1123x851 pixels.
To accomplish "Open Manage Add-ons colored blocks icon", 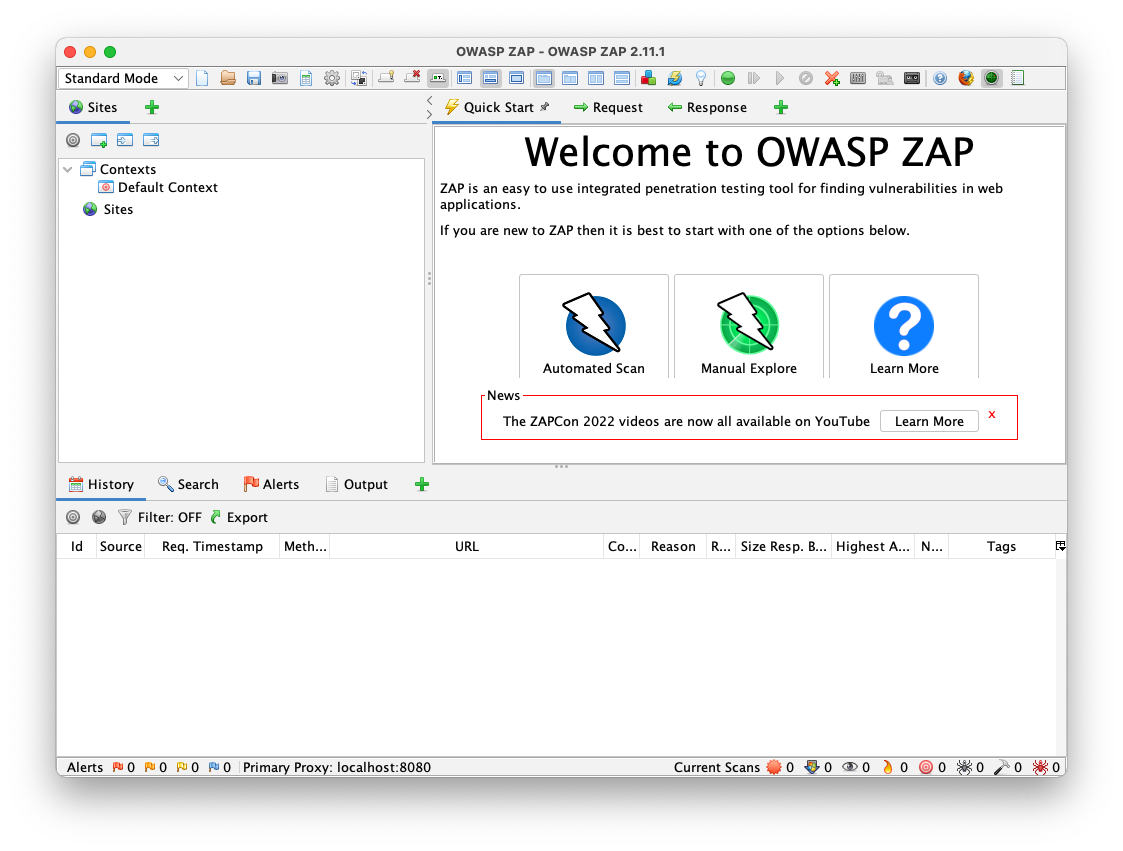I will pos(649,78).
